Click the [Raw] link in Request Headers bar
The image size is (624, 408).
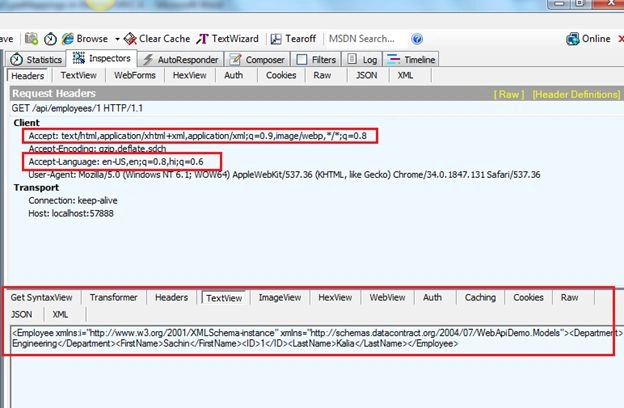[509, 94]
